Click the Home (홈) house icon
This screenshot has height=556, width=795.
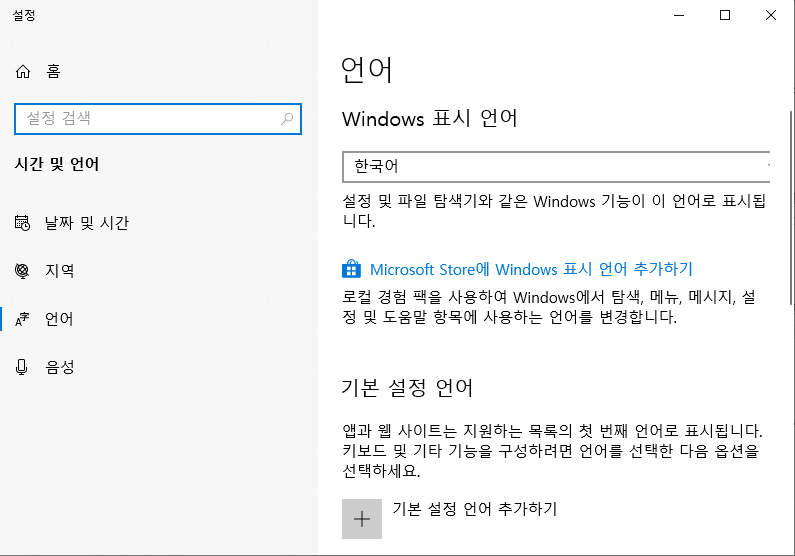(x=23, y=71)
